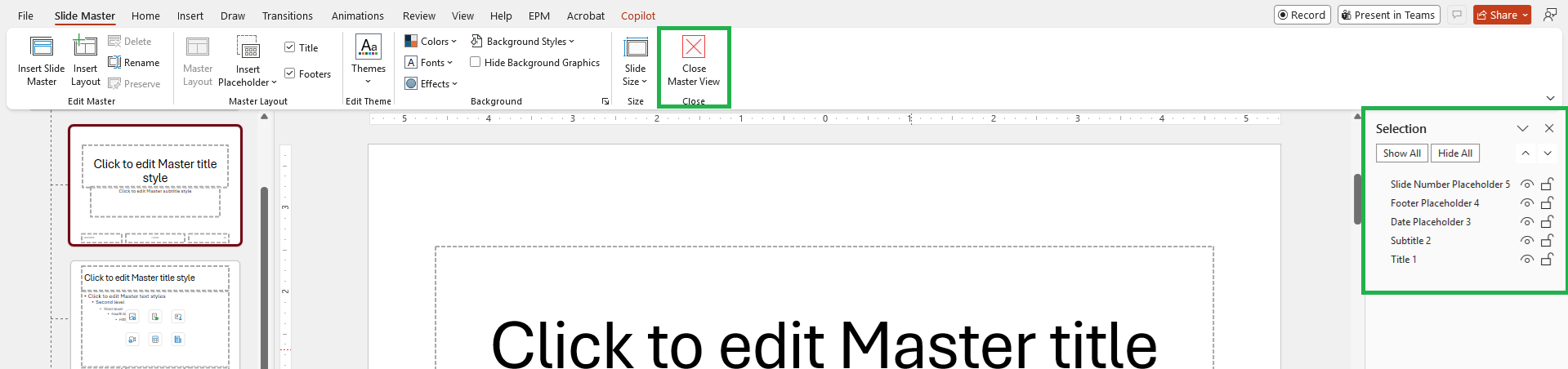1568x369 pixels.
Task: Click the Close Master View icon
Action: pyautogui.click(x=694, y=47)
